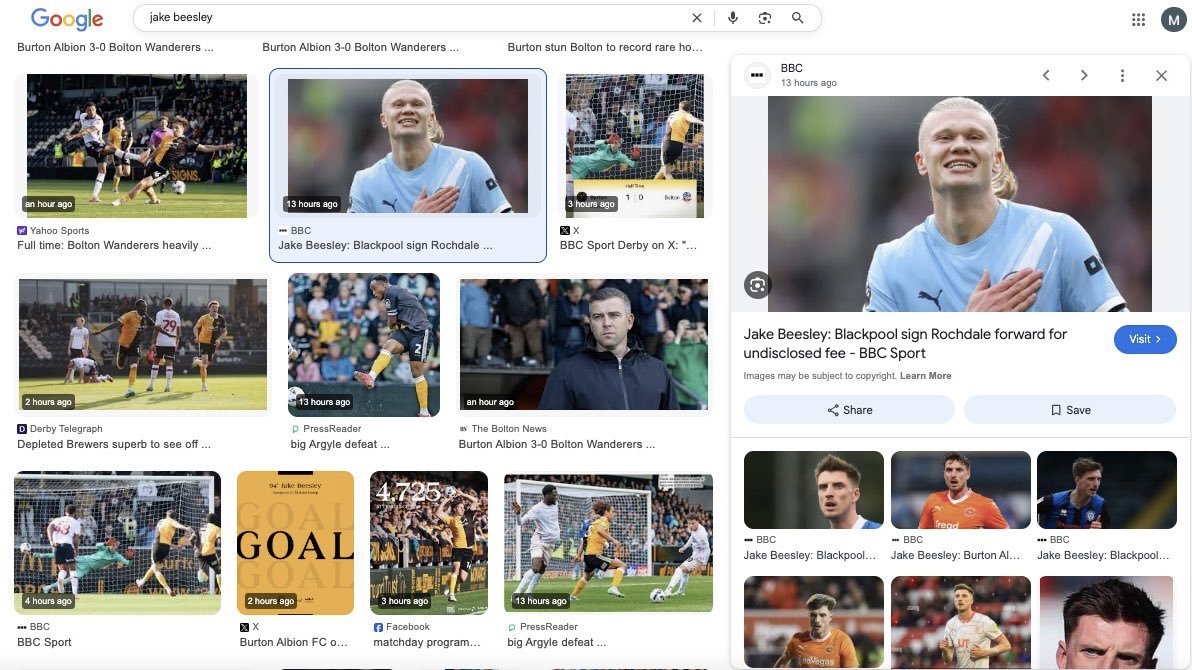The height and width of the screenshot is (670, 1192).
Task: Open Derby Telegraph Depleted Brewers image
Action: click(143, 345)
